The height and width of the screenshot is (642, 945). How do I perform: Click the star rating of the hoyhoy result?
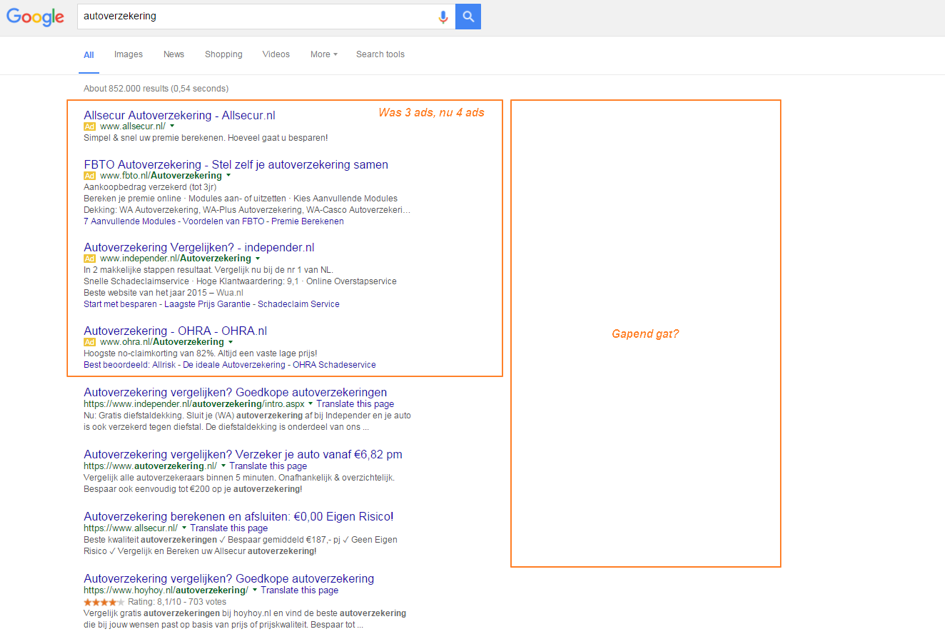tap(104, 602)
